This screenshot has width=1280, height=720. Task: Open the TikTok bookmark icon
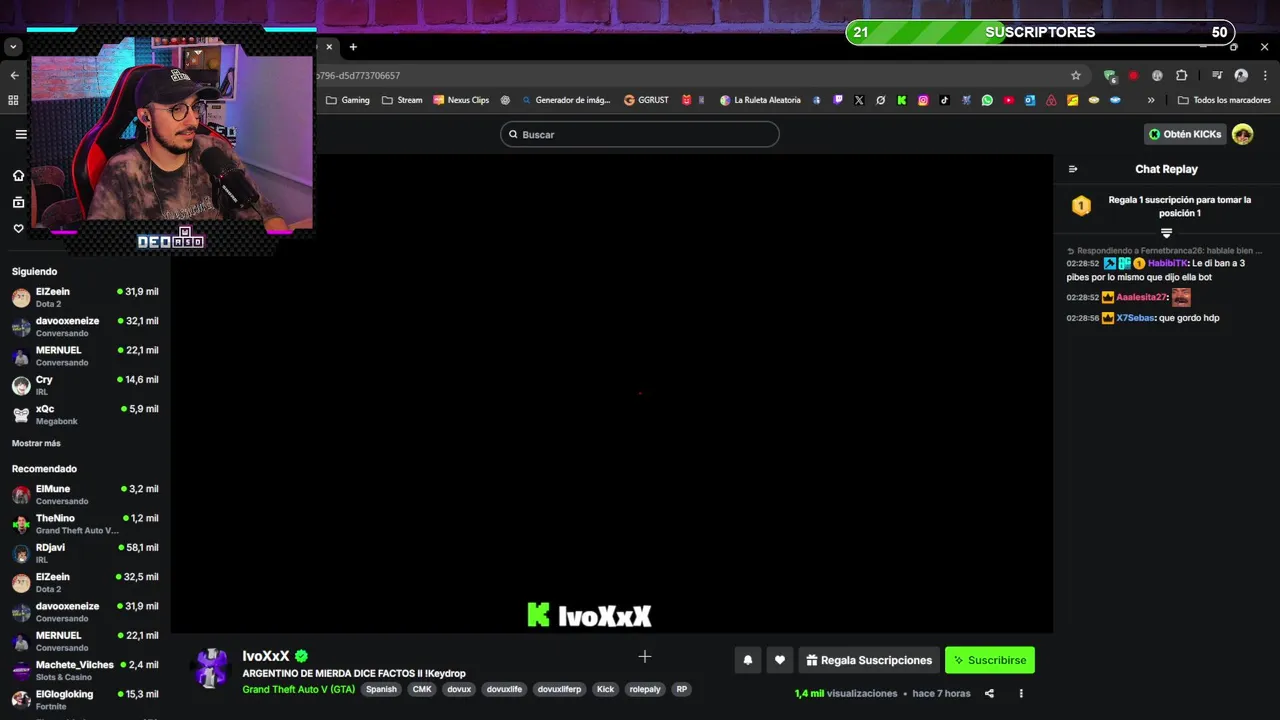point(944,100)
